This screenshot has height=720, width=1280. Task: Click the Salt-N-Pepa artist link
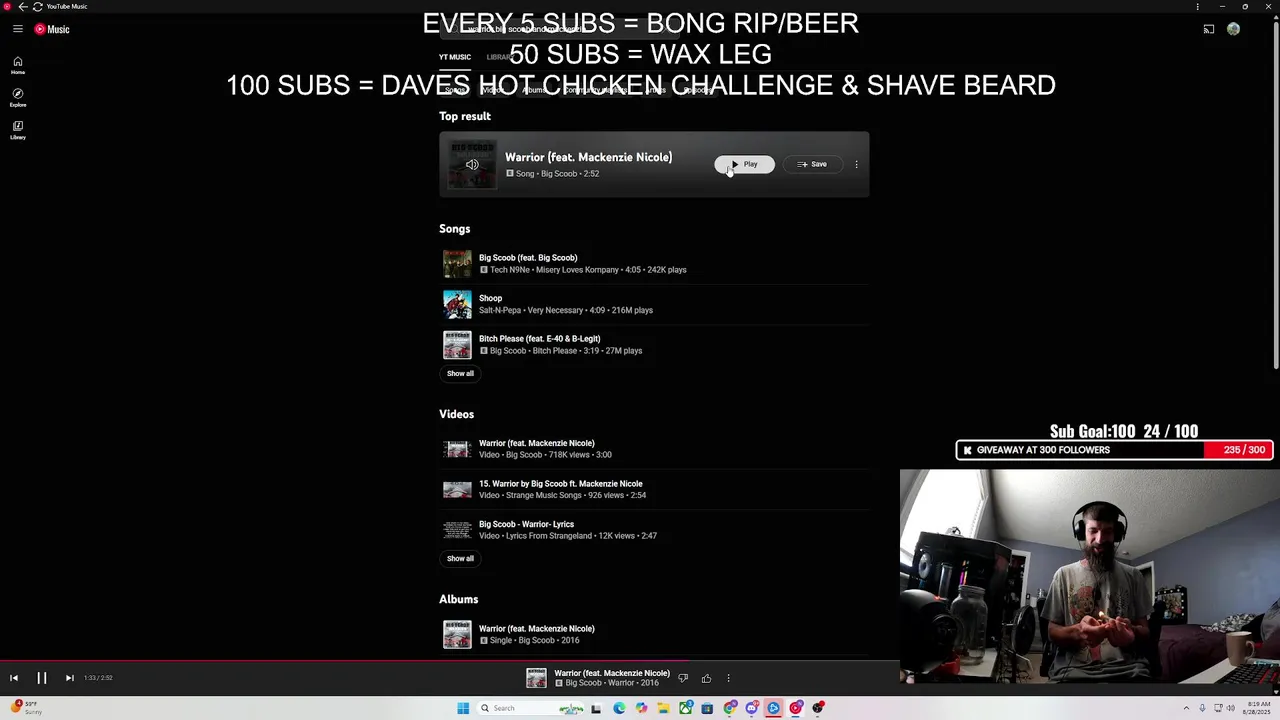(x=500, y=310)
